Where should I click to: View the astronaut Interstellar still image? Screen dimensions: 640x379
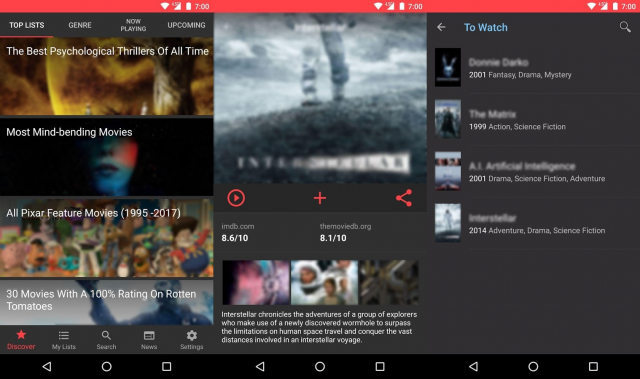[x=324, y=282]
